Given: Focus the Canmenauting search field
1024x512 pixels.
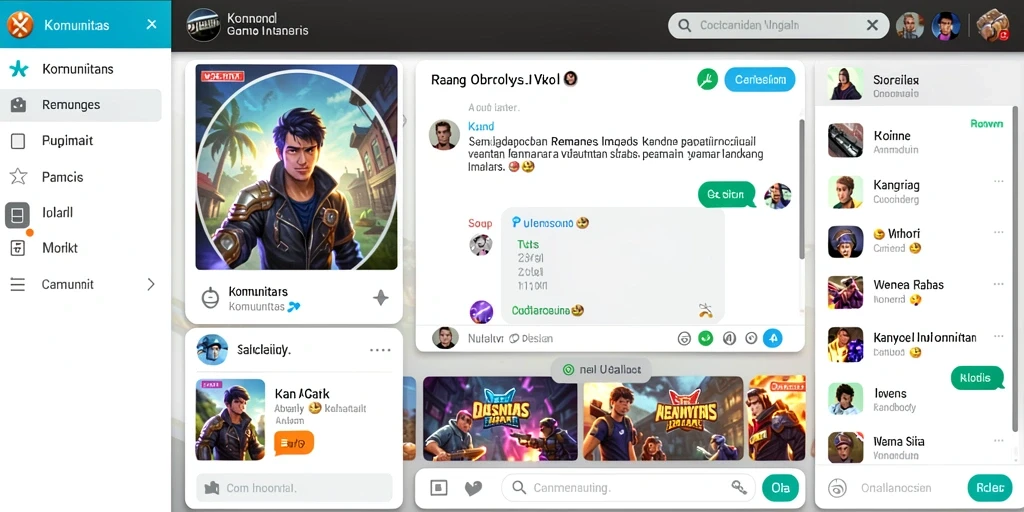Looking at the screenshot, I should (x=628, y=488).
